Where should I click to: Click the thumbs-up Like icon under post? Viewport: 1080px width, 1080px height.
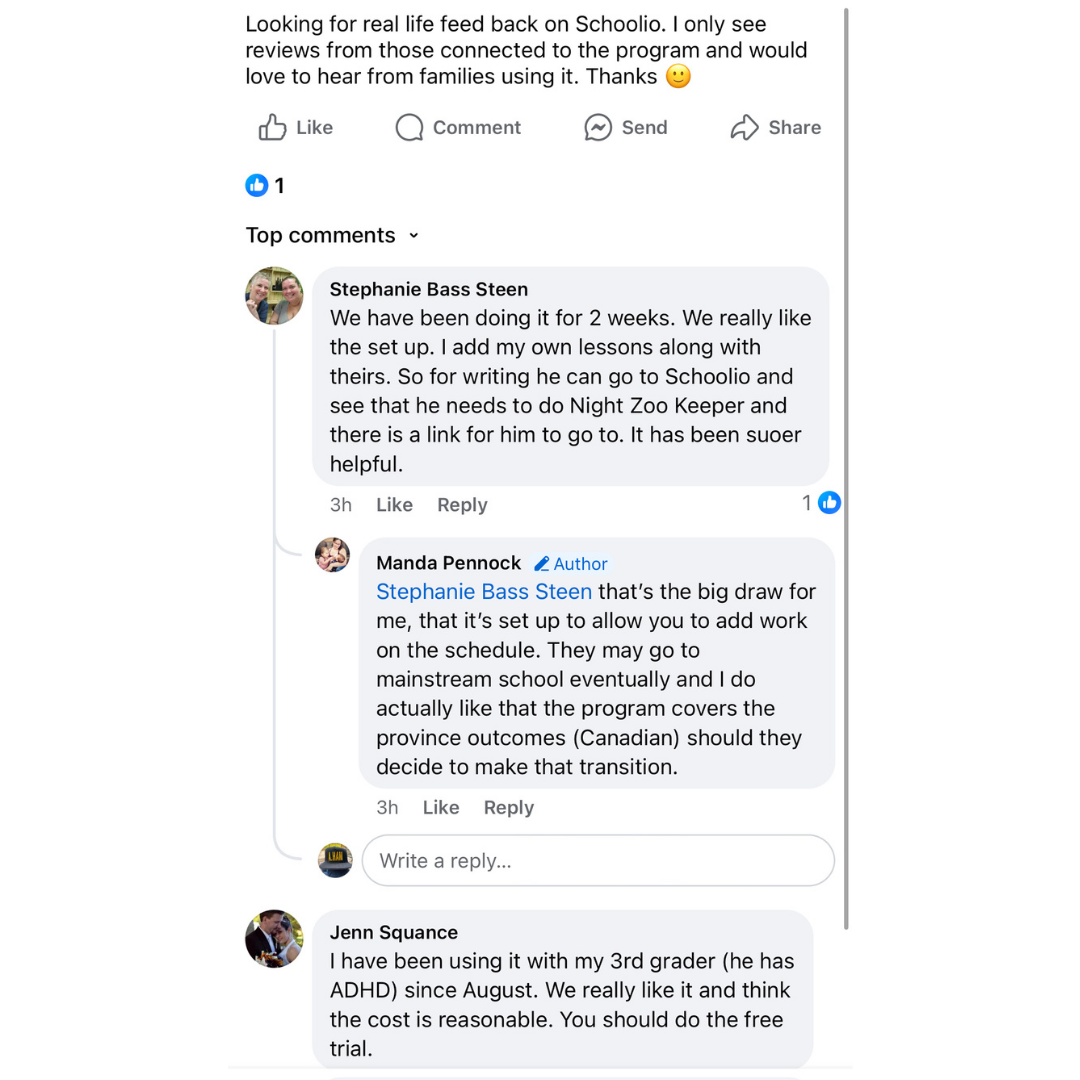point(272,128)
